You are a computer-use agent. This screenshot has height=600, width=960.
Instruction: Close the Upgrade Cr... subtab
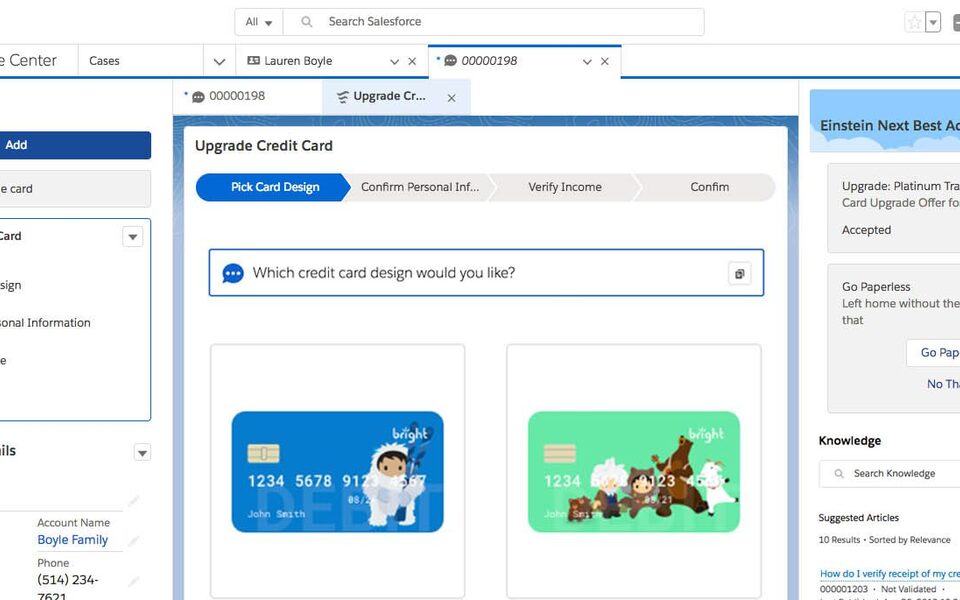click(x=451, y=98)
